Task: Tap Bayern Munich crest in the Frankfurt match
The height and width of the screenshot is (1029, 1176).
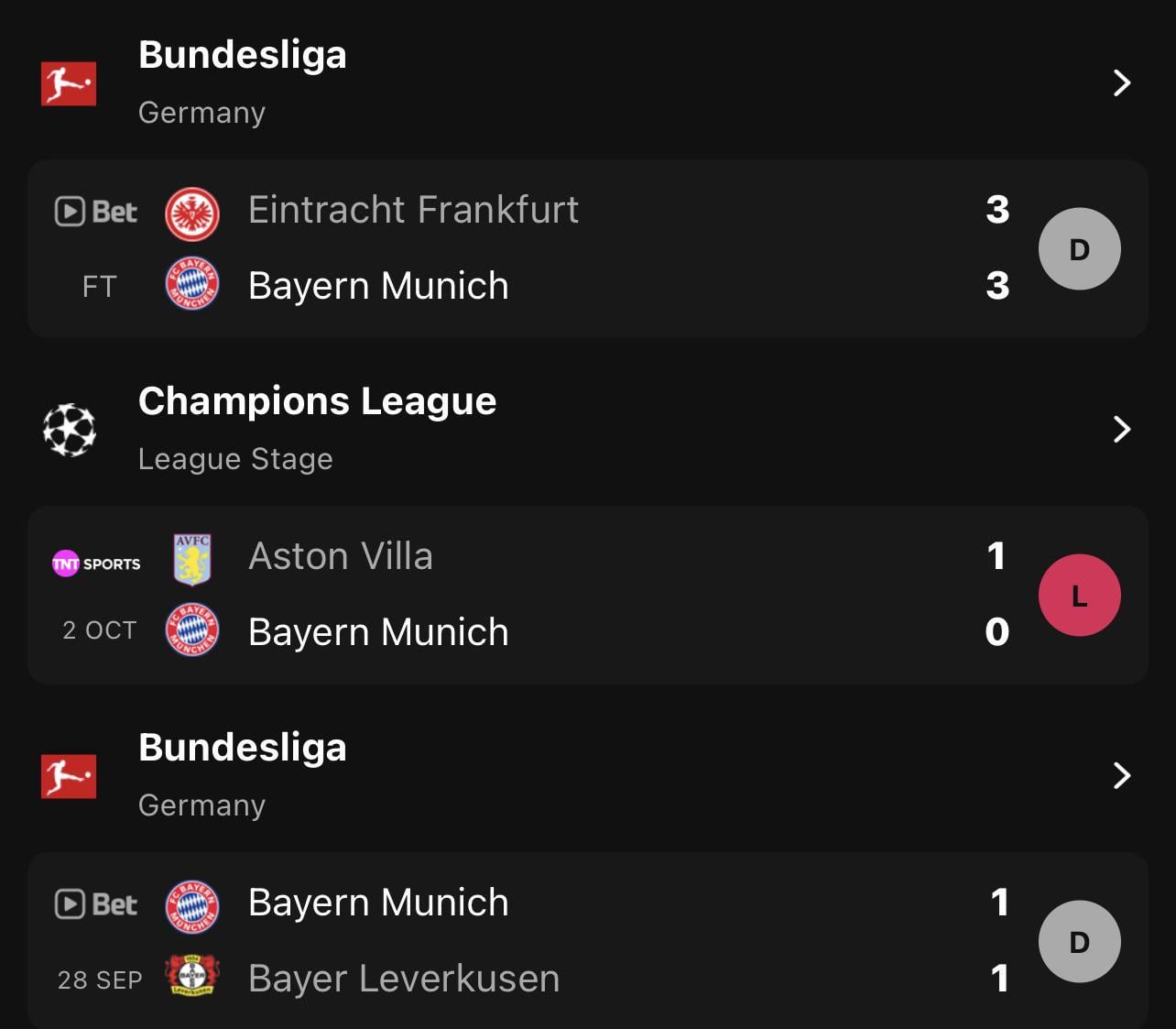Action: [x=192, y=283]
